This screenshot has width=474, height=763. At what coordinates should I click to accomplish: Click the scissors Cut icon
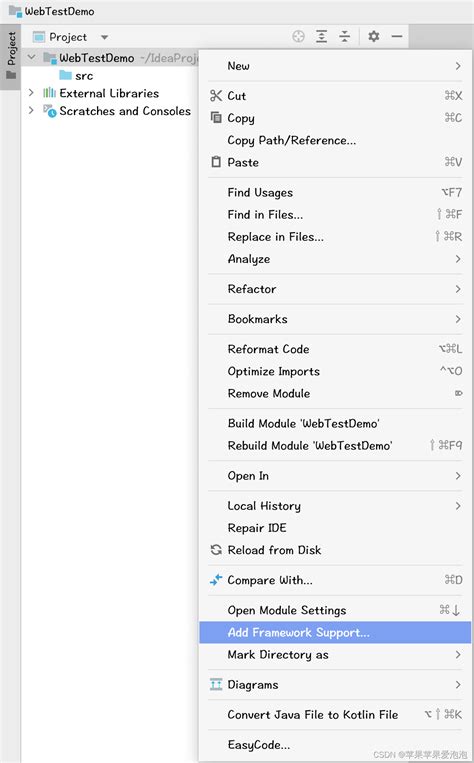pyautogui.click(x=216, y=96)
